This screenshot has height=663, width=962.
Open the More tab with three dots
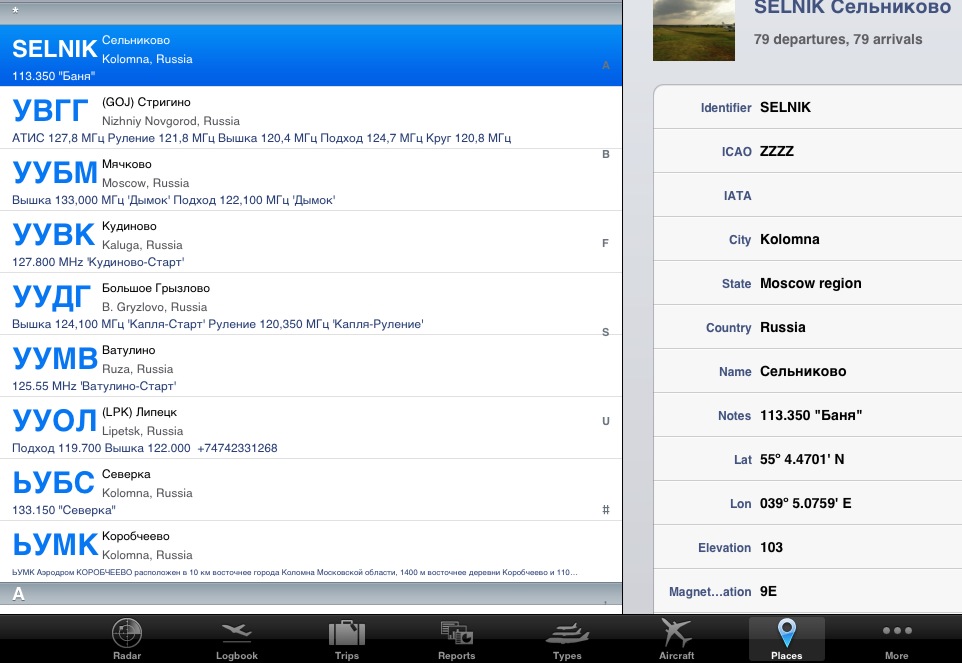pyautogui.click(x=897, y=634)
